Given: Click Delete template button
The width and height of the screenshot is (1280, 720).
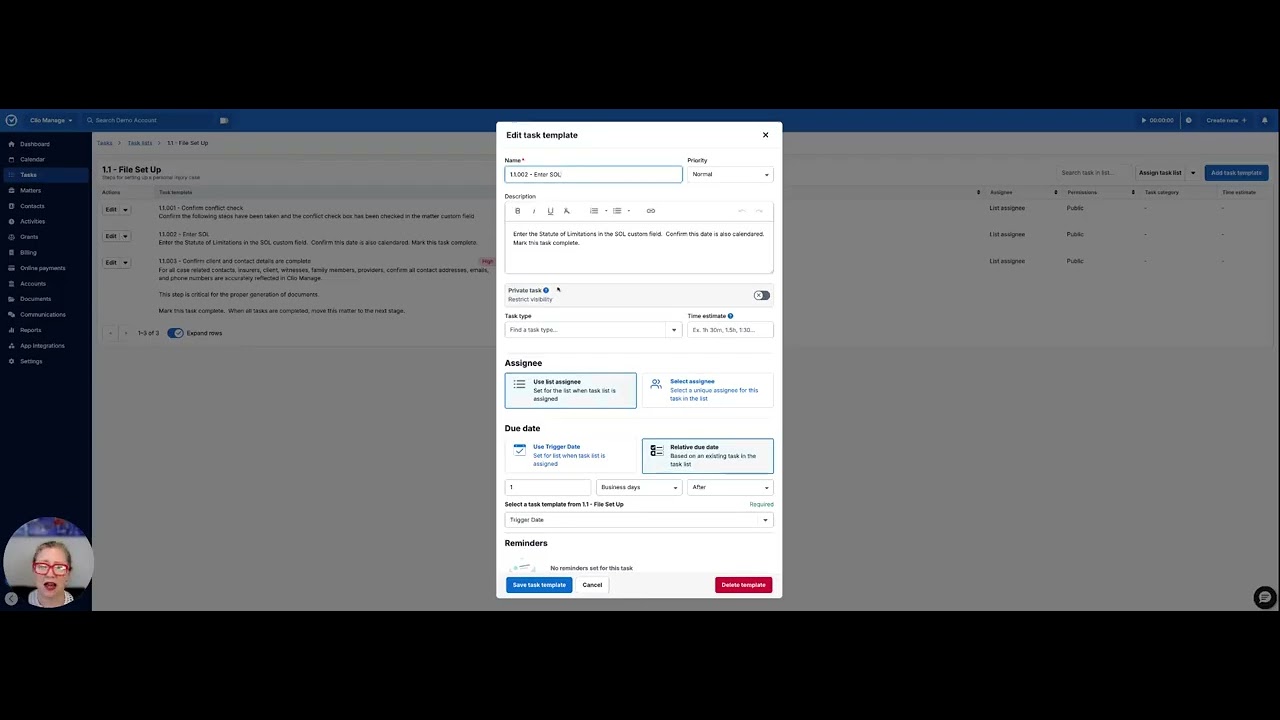Looking at the screenshot, I should 744,585.
